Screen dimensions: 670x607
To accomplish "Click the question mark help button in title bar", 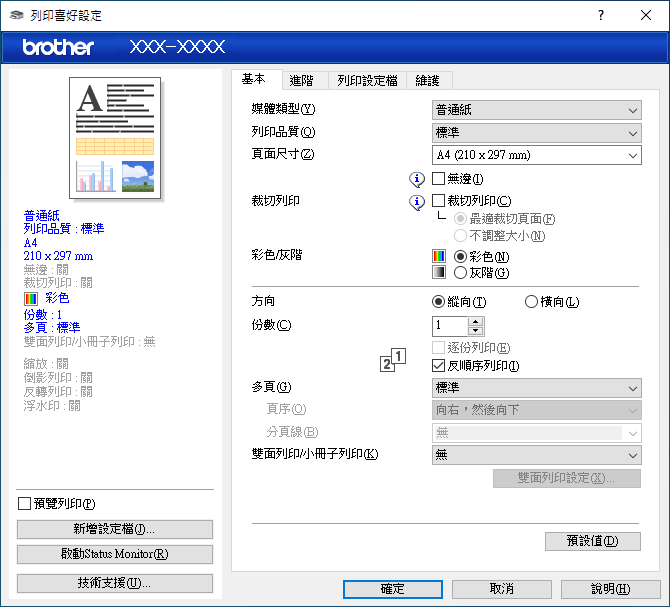I will (x=601, y=15).
